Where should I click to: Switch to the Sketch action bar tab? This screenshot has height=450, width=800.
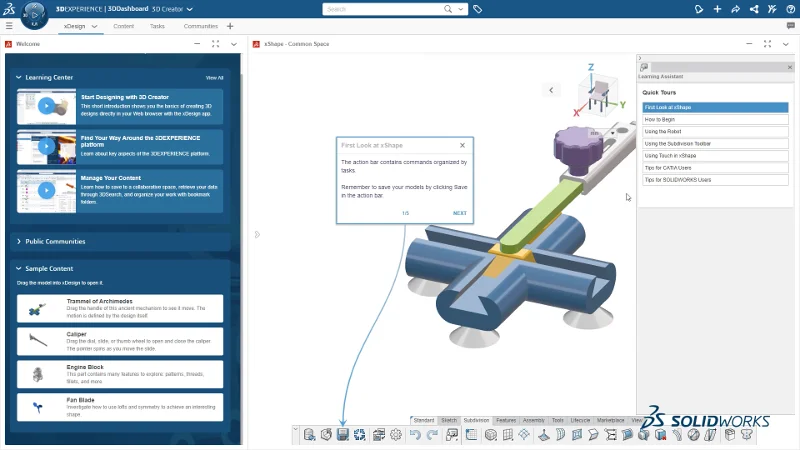pyautogui.click(x=449, y=421)
